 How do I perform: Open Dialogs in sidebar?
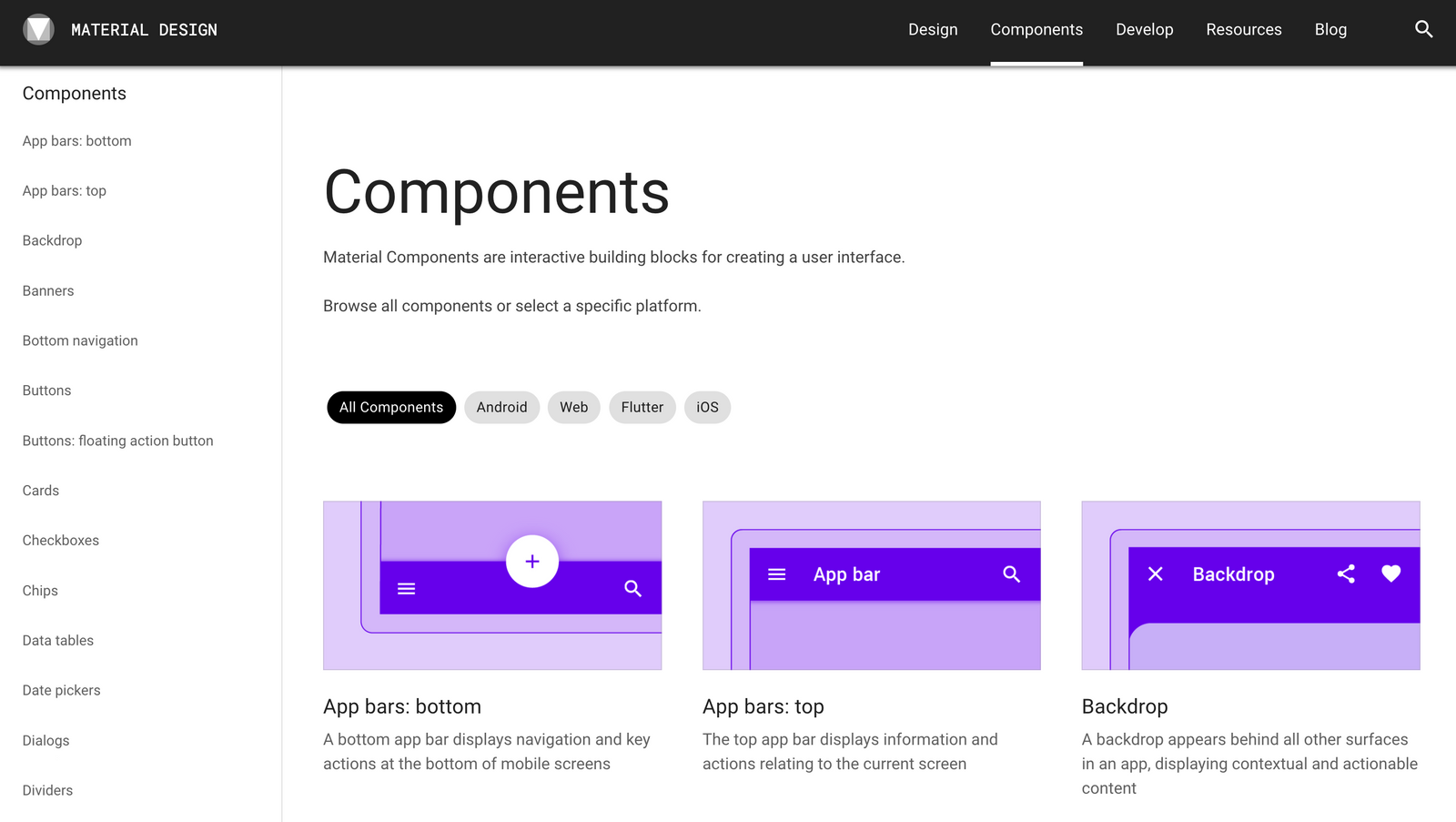point(45,741)
